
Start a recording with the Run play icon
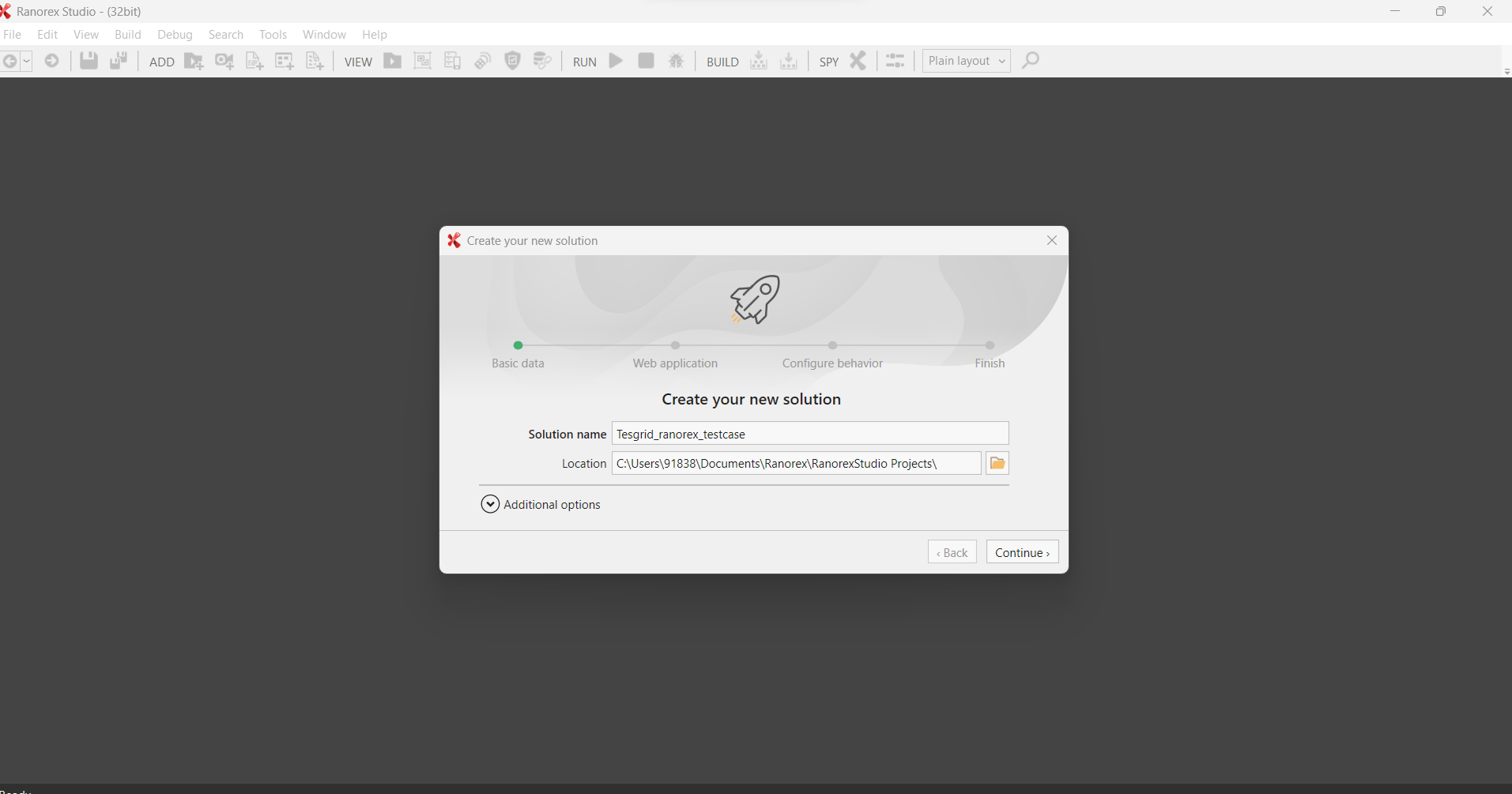616,61
